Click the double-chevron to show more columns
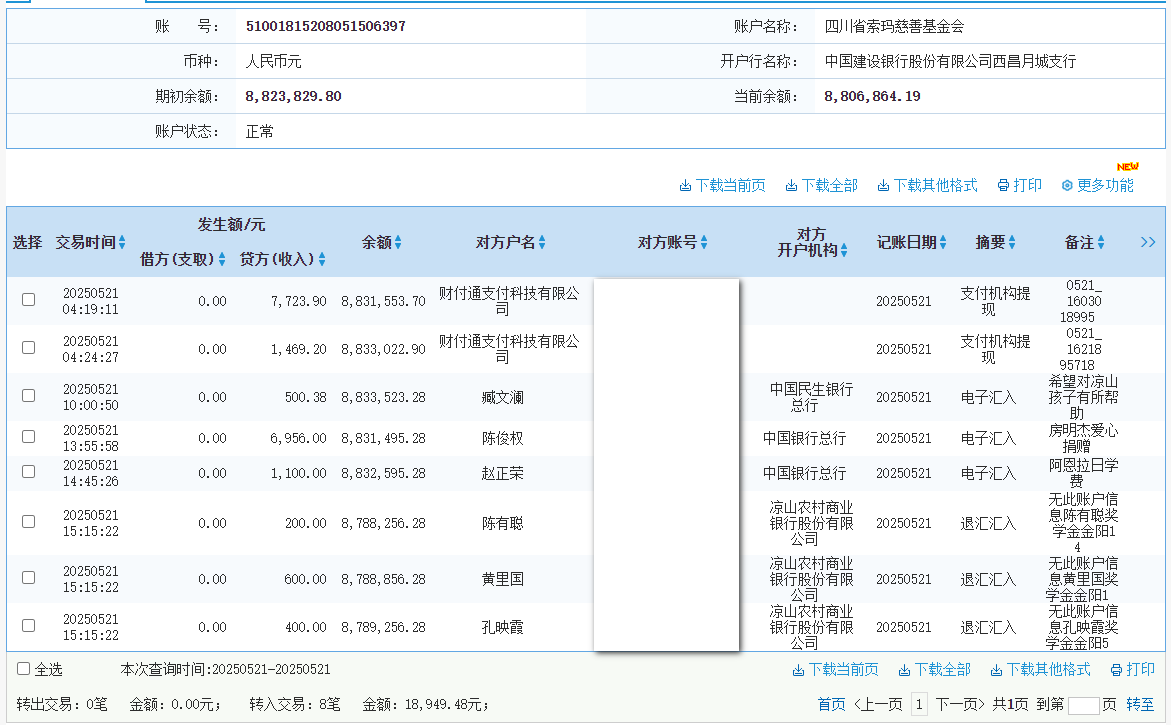 [1148, 242]
